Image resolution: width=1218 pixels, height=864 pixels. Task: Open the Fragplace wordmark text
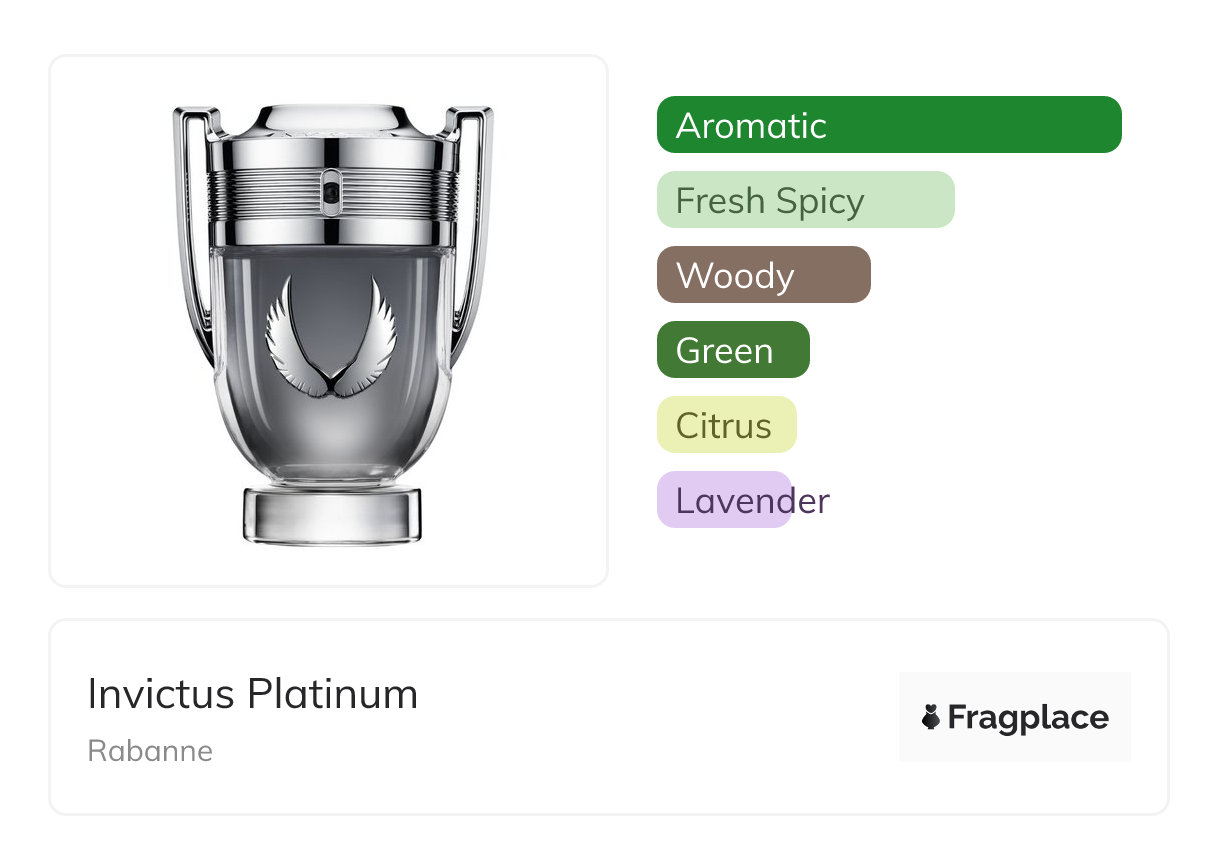[x=1028, y=718]
